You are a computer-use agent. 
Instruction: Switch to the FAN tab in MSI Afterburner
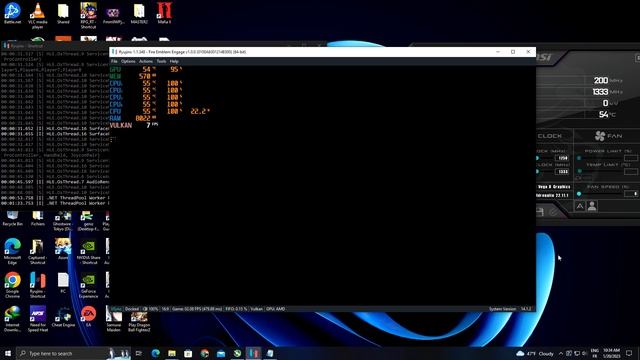coord(608,136)
